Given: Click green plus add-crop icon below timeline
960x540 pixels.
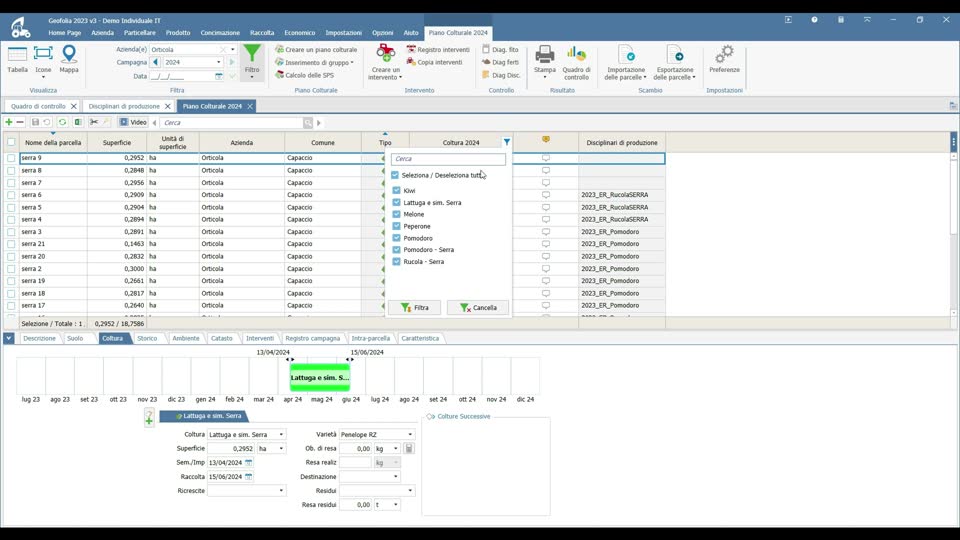Looking at the screenshot, I should pos(149,418).
